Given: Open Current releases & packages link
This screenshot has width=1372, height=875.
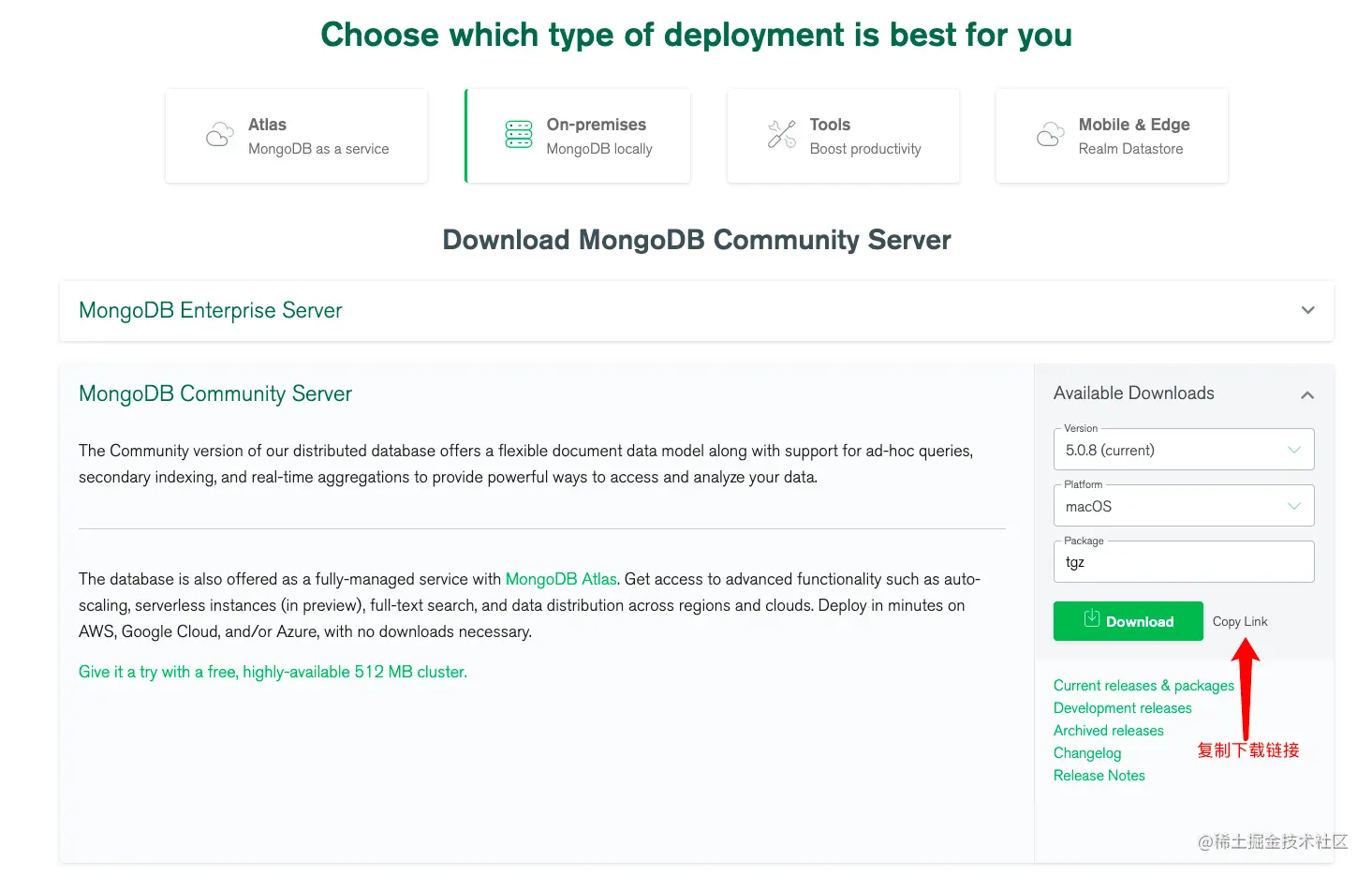Looking at the screenshot, I should tap(1143, 686).
